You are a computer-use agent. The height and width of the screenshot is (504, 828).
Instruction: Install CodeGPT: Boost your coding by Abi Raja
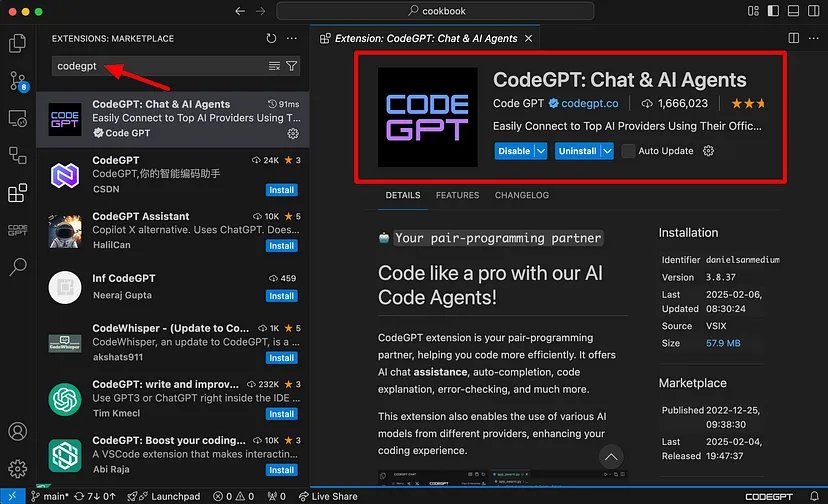[x=281, y=470]
